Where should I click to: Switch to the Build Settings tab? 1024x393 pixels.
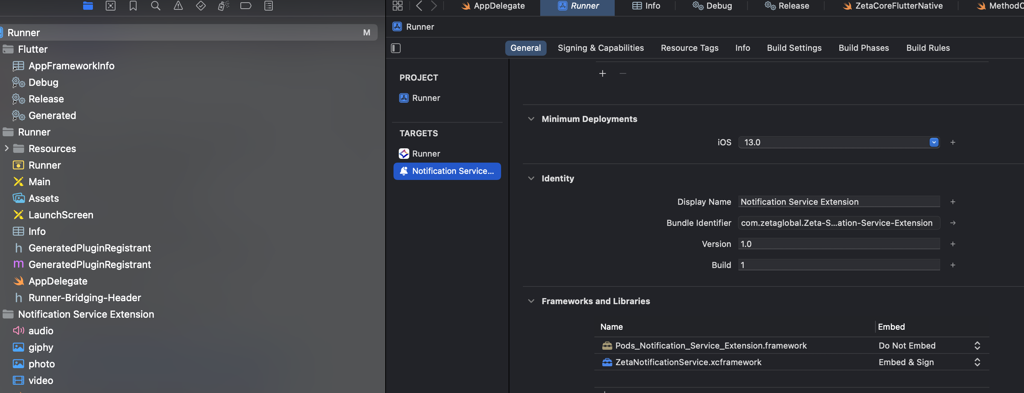(x=794, y=48)
